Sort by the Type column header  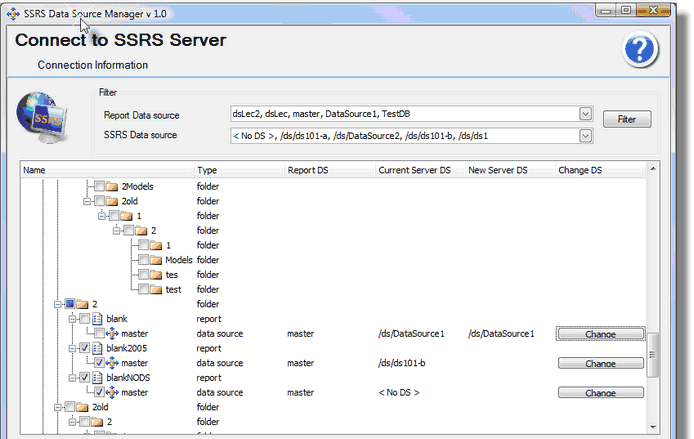[x=239, y=170]
